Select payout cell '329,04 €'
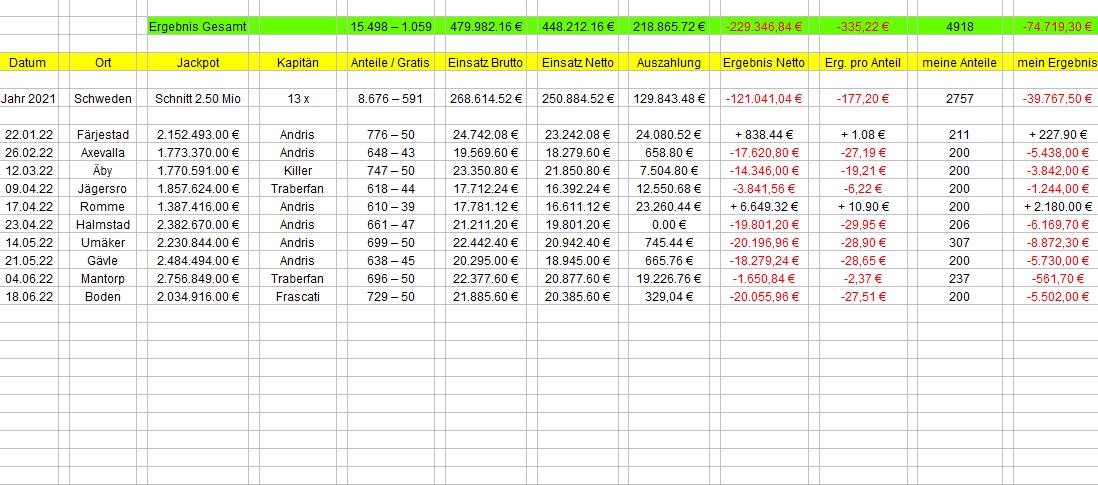1098x485 pixels. (x=669, y=297)
